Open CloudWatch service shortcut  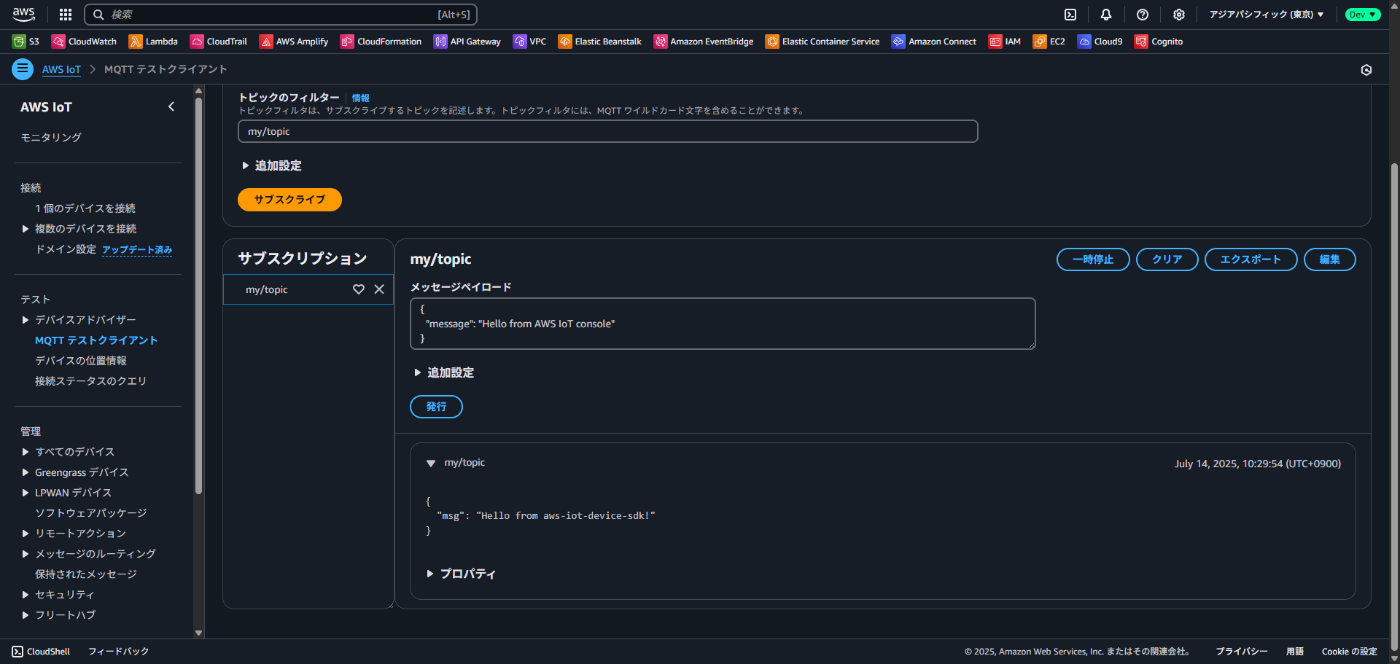click(84, 42)
